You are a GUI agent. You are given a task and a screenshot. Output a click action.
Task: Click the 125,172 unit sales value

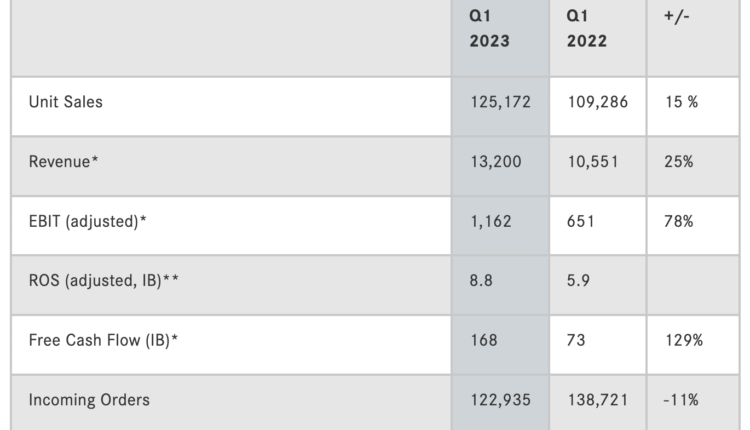coord(500,102)
